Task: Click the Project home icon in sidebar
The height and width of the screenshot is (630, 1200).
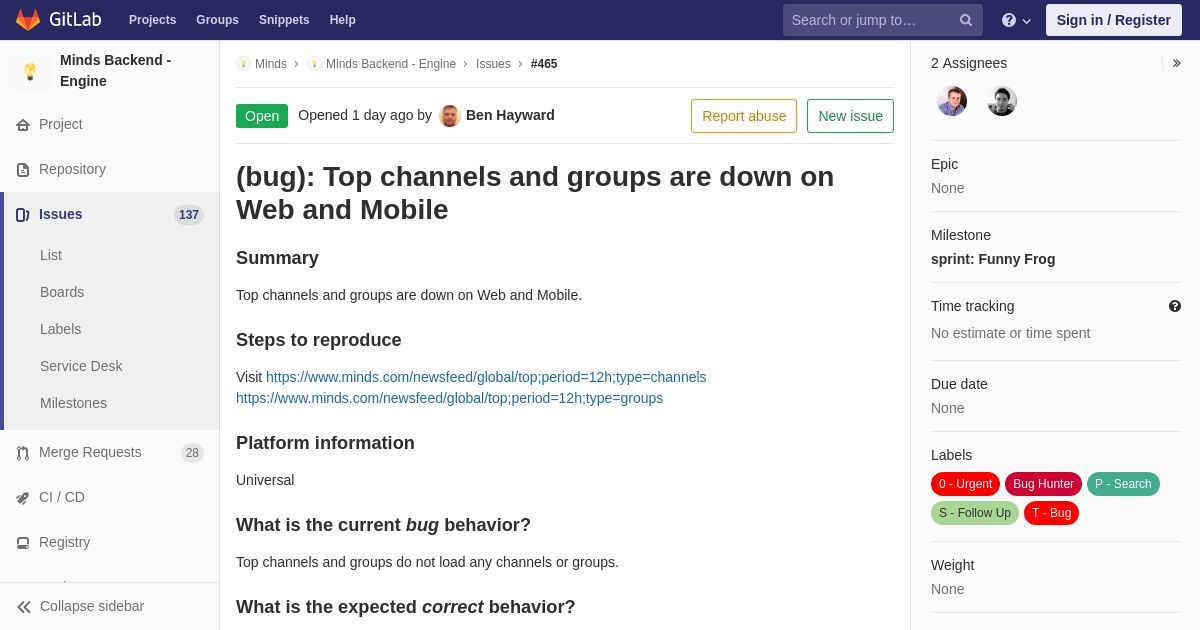Action: tap(23, 125)
